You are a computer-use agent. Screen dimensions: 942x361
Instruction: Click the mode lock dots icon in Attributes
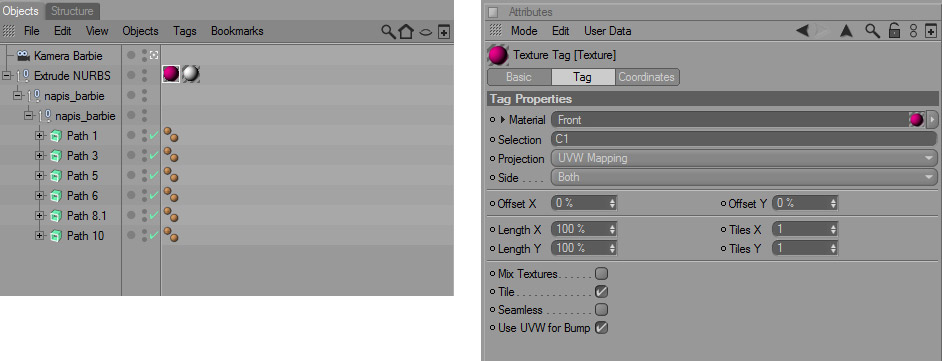click(x=913, y=31)
